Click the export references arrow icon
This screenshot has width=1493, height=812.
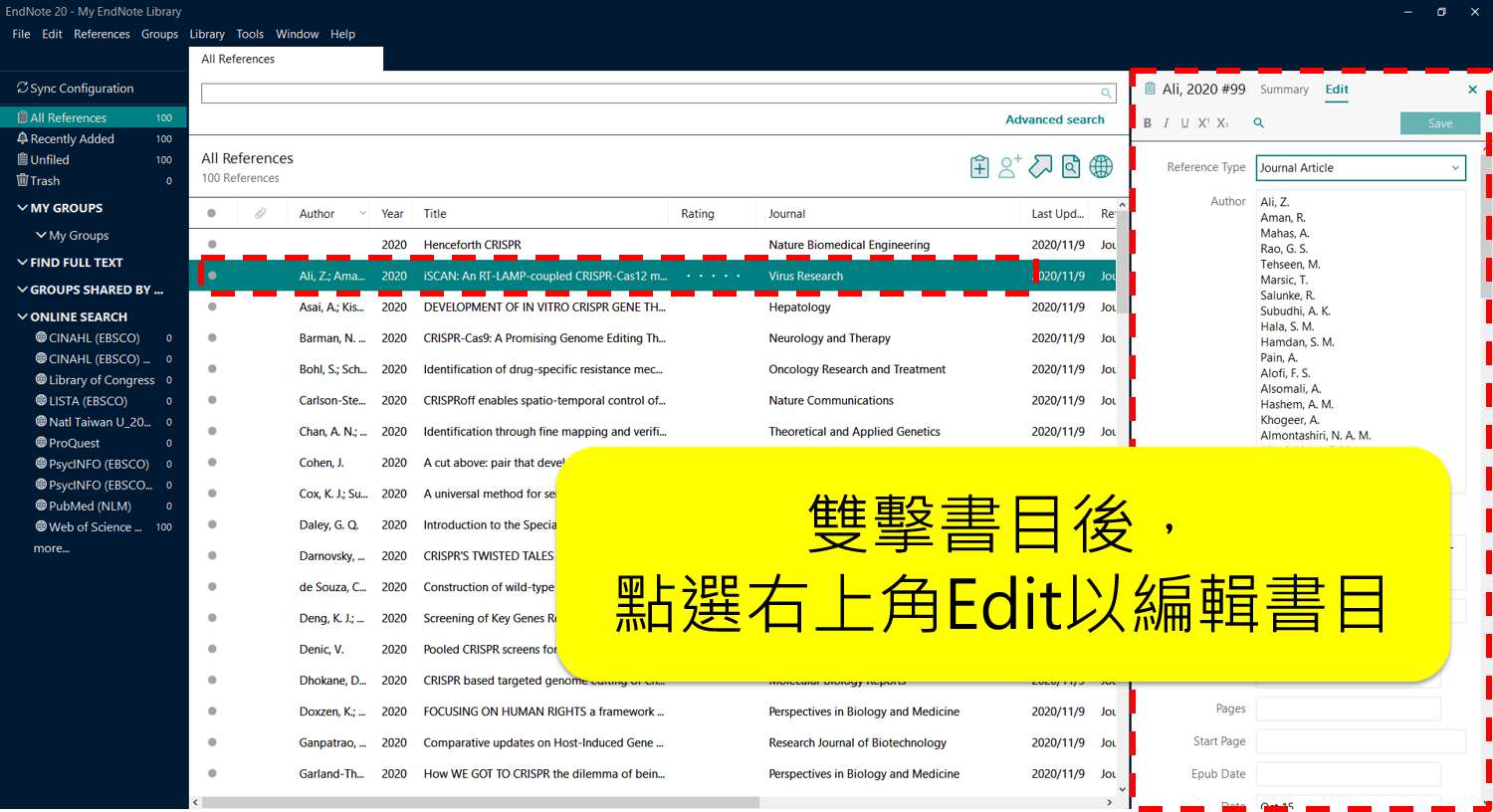[1040, 167]
